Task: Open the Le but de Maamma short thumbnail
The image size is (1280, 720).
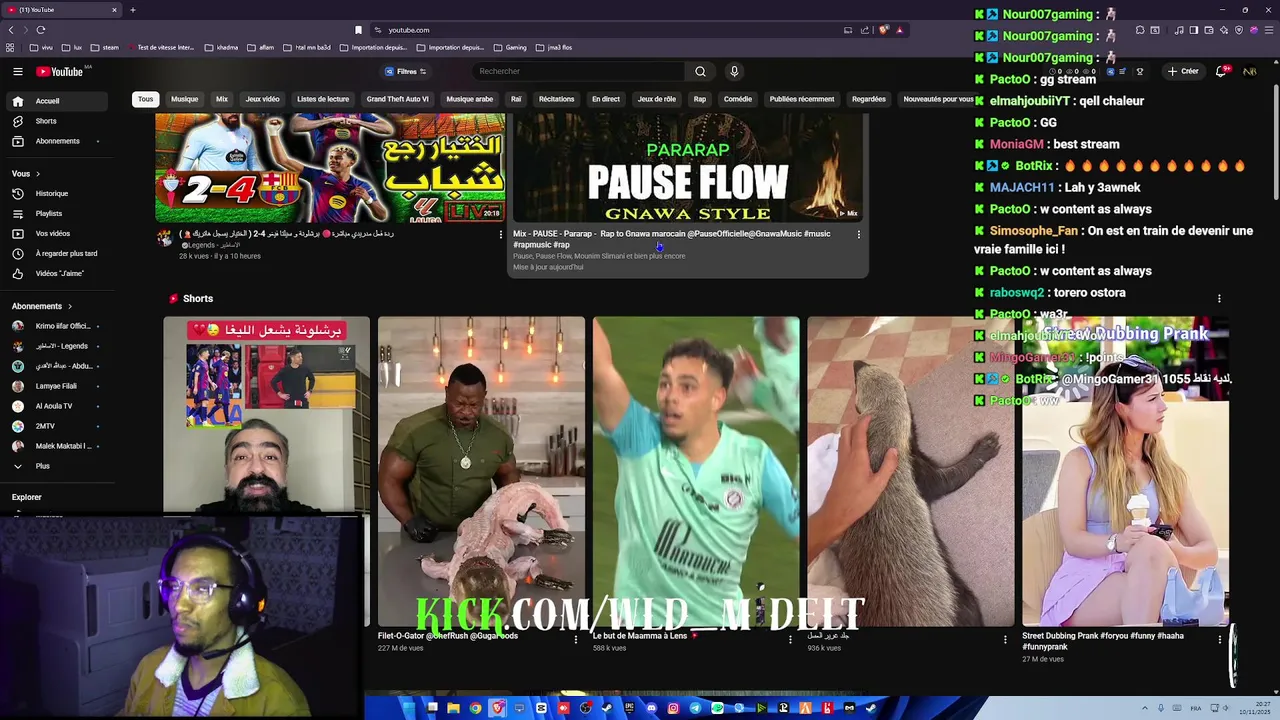Action: (x=696, y=471)
